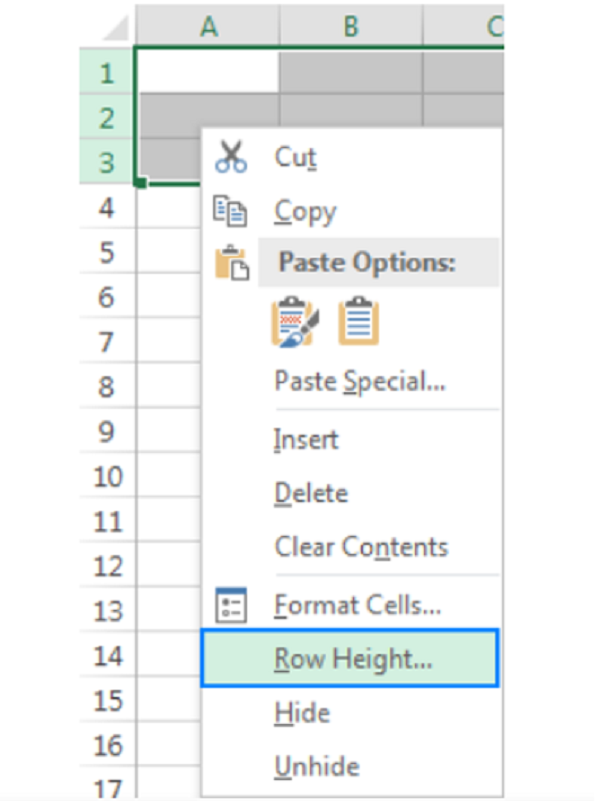Image resolution: width=600 pixels, height=801 pixels.
Task: Click cell A1
Action: [x=208, y=72]
